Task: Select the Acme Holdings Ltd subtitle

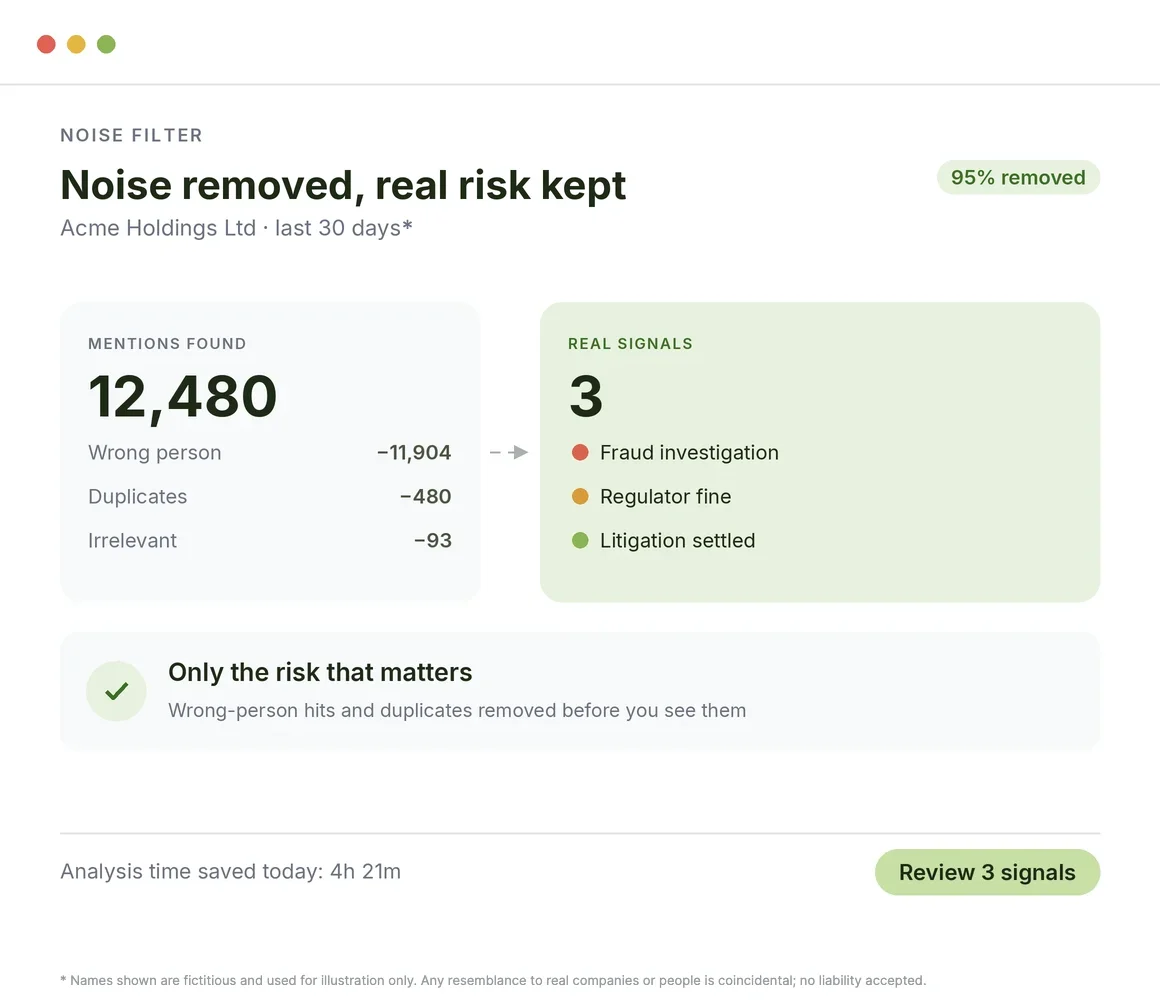Action: (236, 228)
